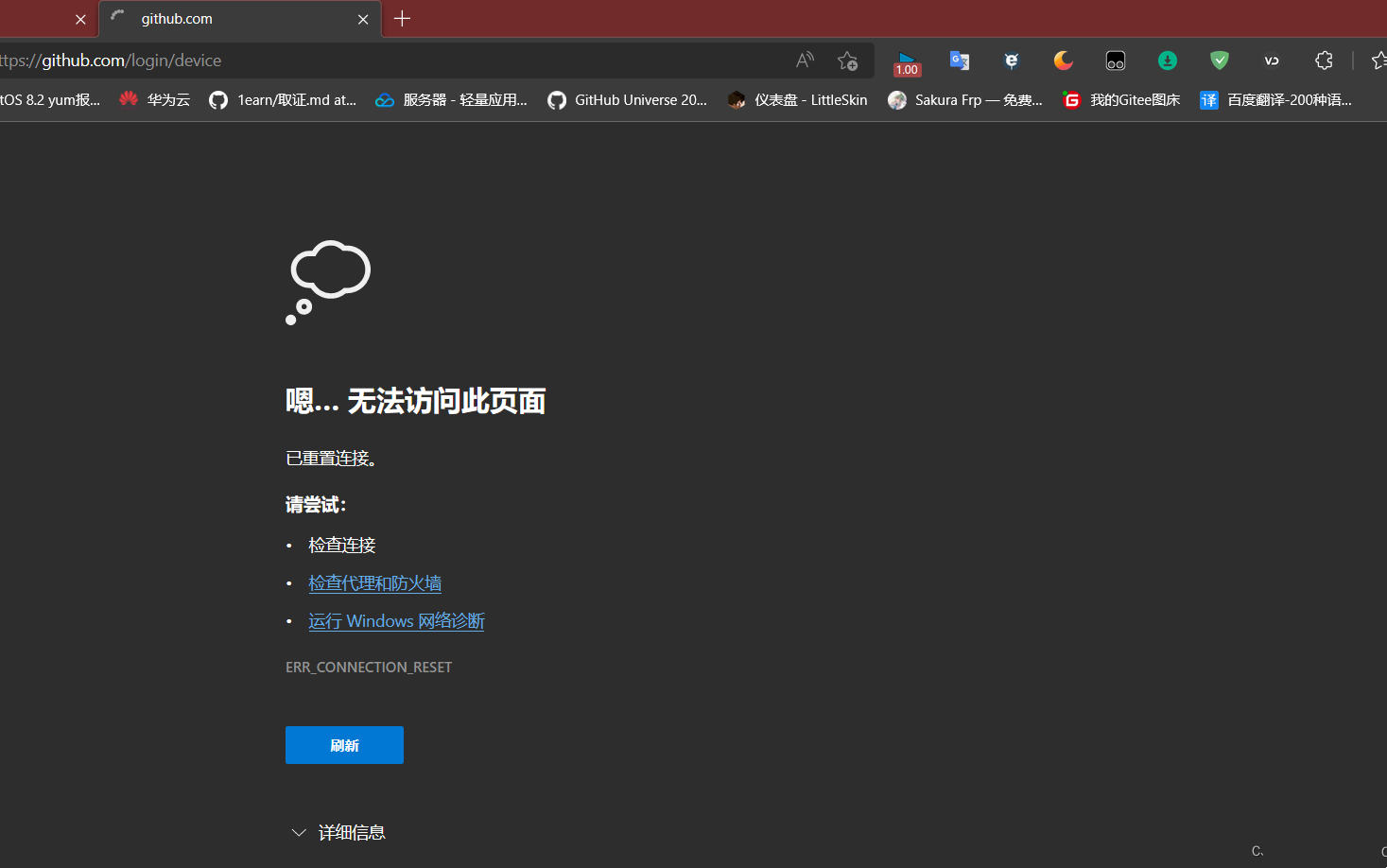The width and height of the screenshot is (1387, 868).
Task: Open the 仪表盘 - LittleSkin bookmark
Action: 797,100
